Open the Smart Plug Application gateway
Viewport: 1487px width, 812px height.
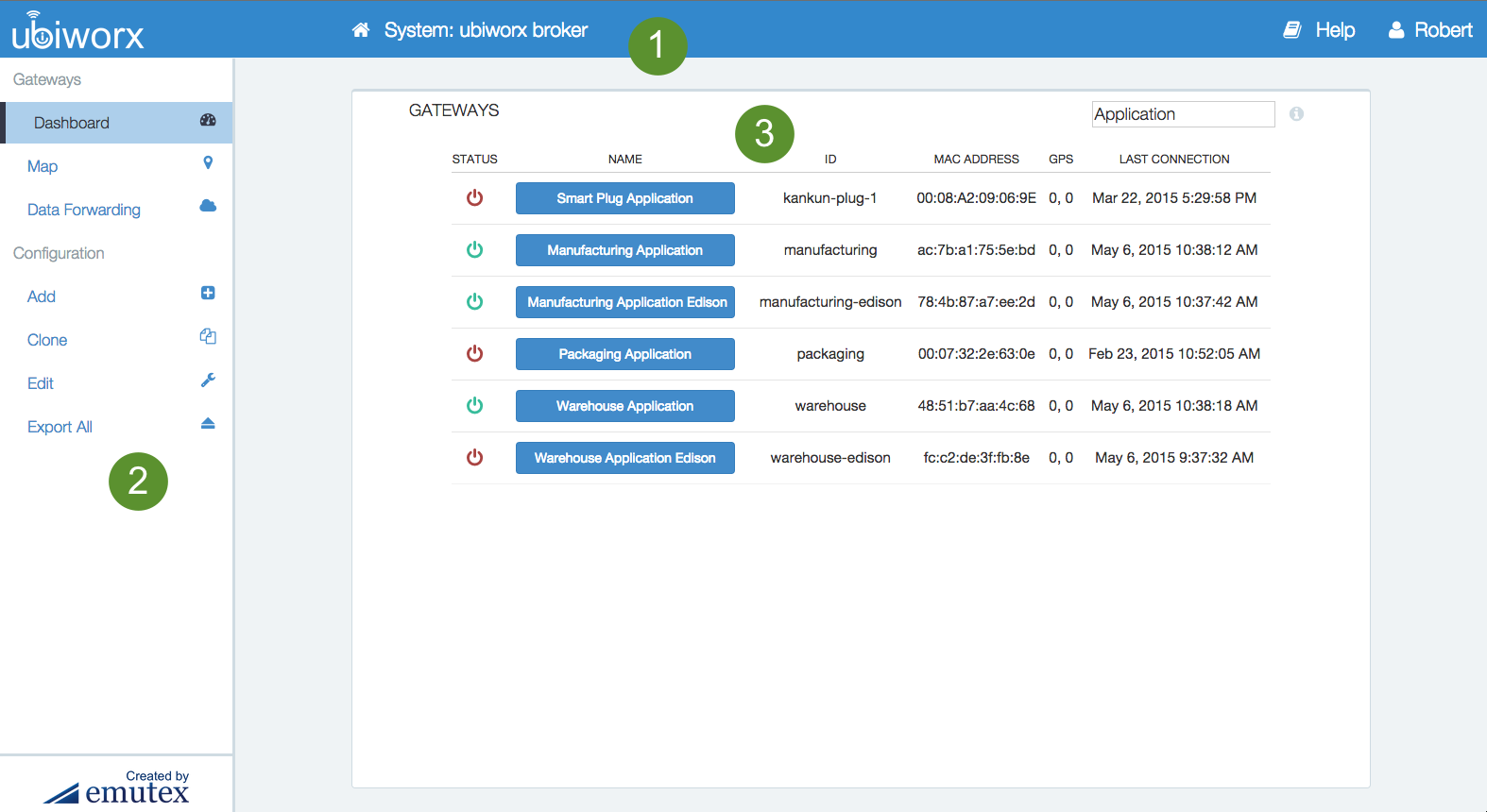(625, 198)
